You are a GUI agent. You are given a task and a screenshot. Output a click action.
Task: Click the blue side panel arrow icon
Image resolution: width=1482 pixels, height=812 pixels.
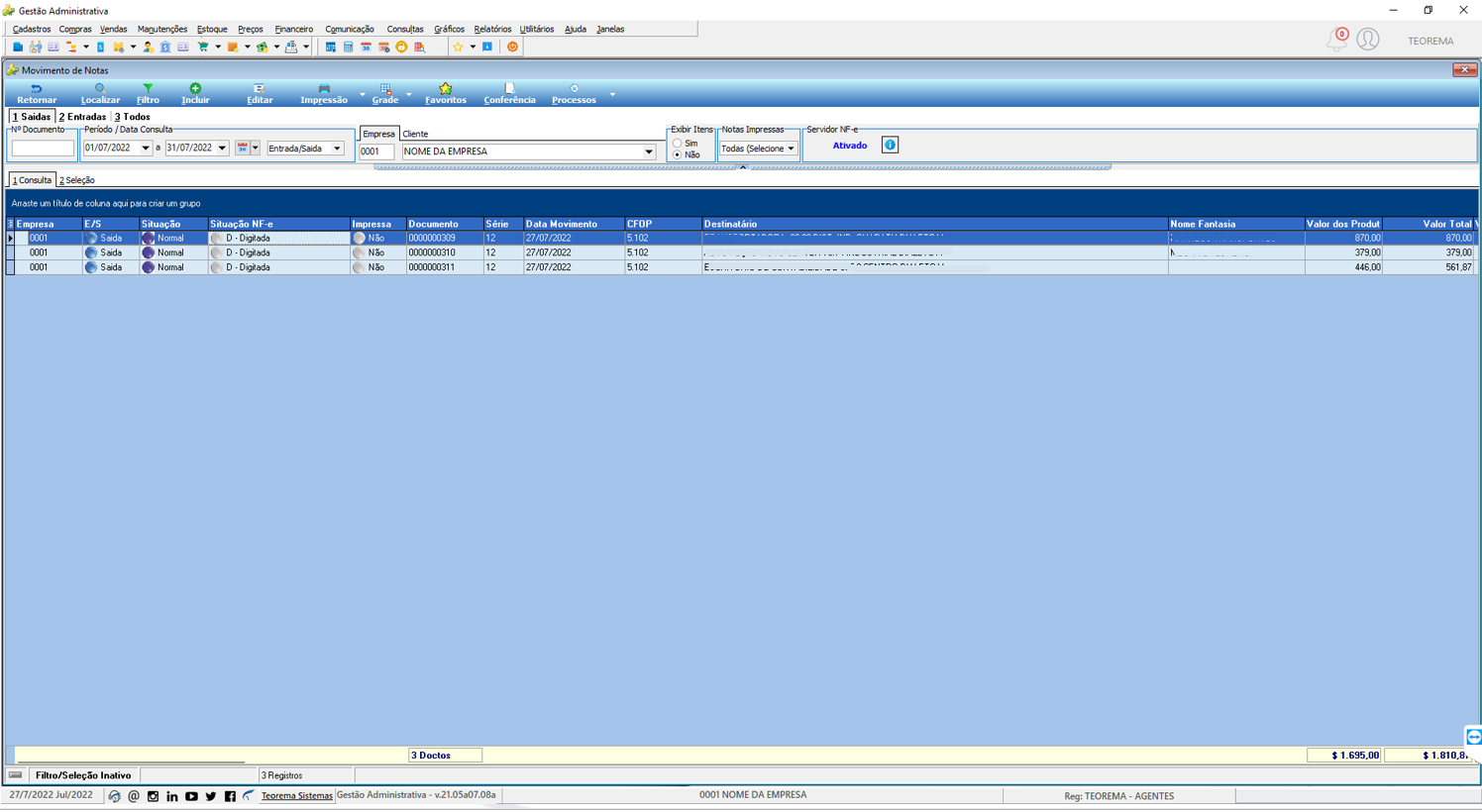[1473, 737]
